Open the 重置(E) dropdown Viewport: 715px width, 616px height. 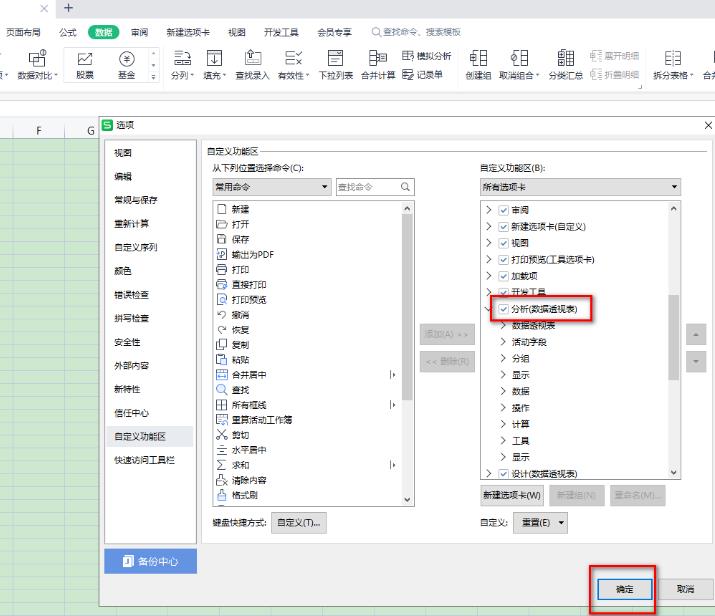(540, 523)
